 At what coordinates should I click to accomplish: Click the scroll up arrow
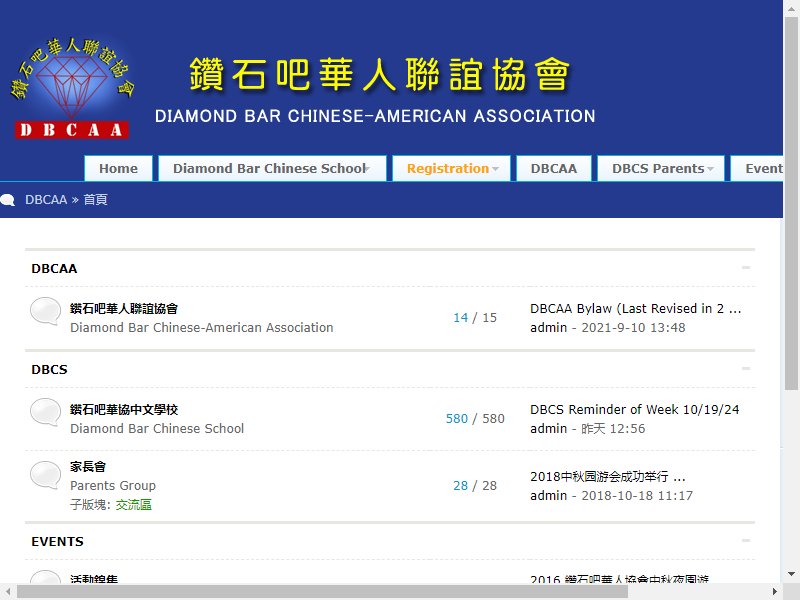791,7
